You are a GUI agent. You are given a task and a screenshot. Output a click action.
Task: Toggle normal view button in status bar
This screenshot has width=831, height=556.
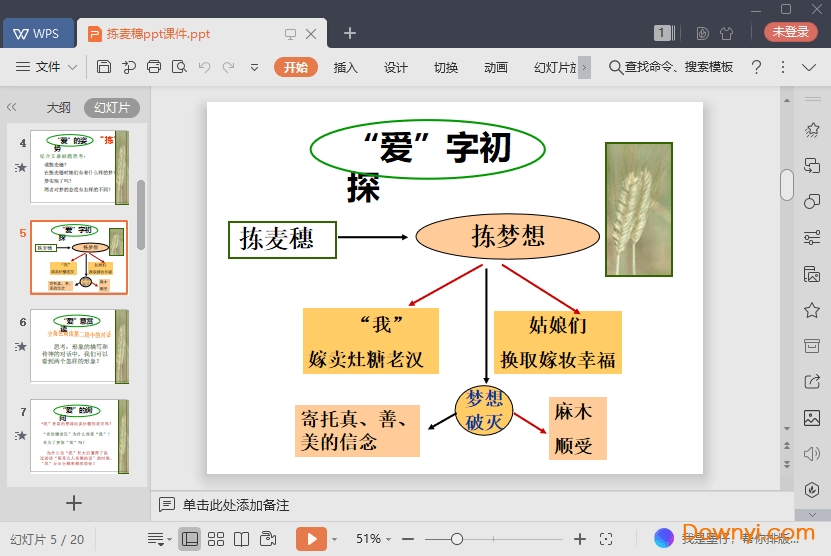(x=190, y=539)
